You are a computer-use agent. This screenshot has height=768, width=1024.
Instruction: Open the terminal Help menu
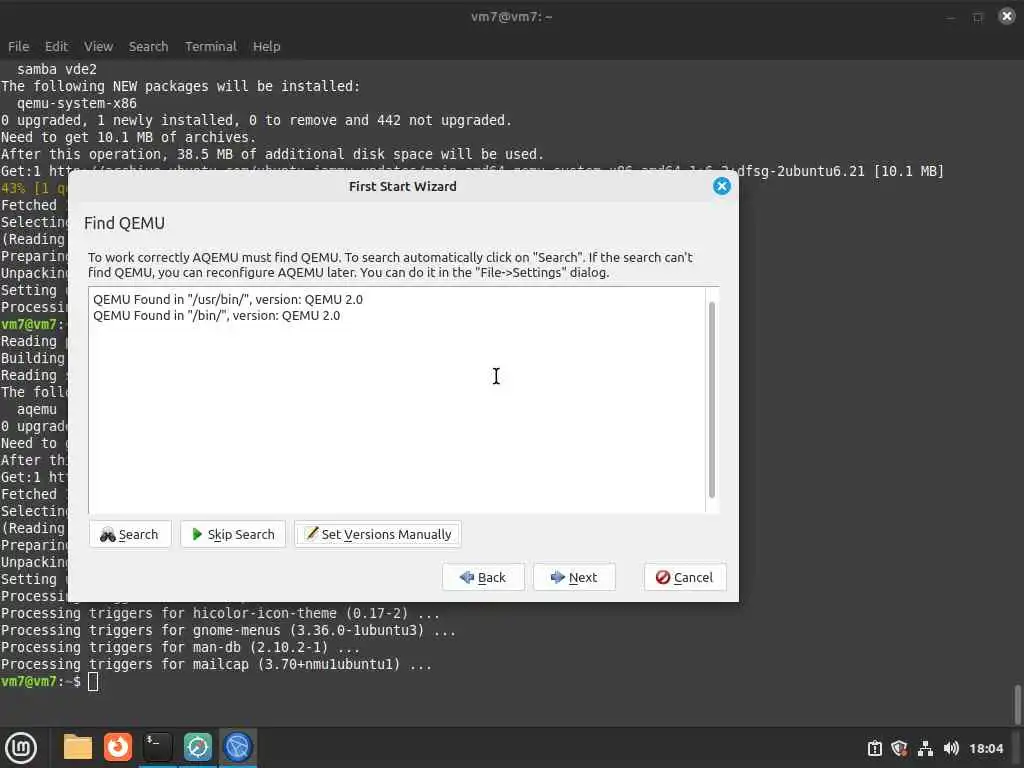pyautogui.click(x=266, y=46)
